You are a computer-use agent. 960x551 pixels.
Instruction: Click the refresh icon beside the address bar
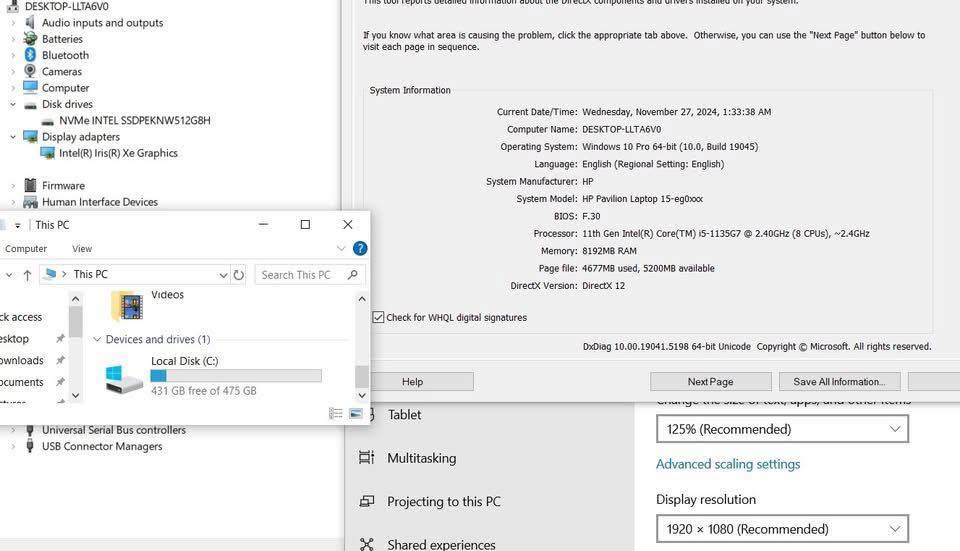[239, 275]
